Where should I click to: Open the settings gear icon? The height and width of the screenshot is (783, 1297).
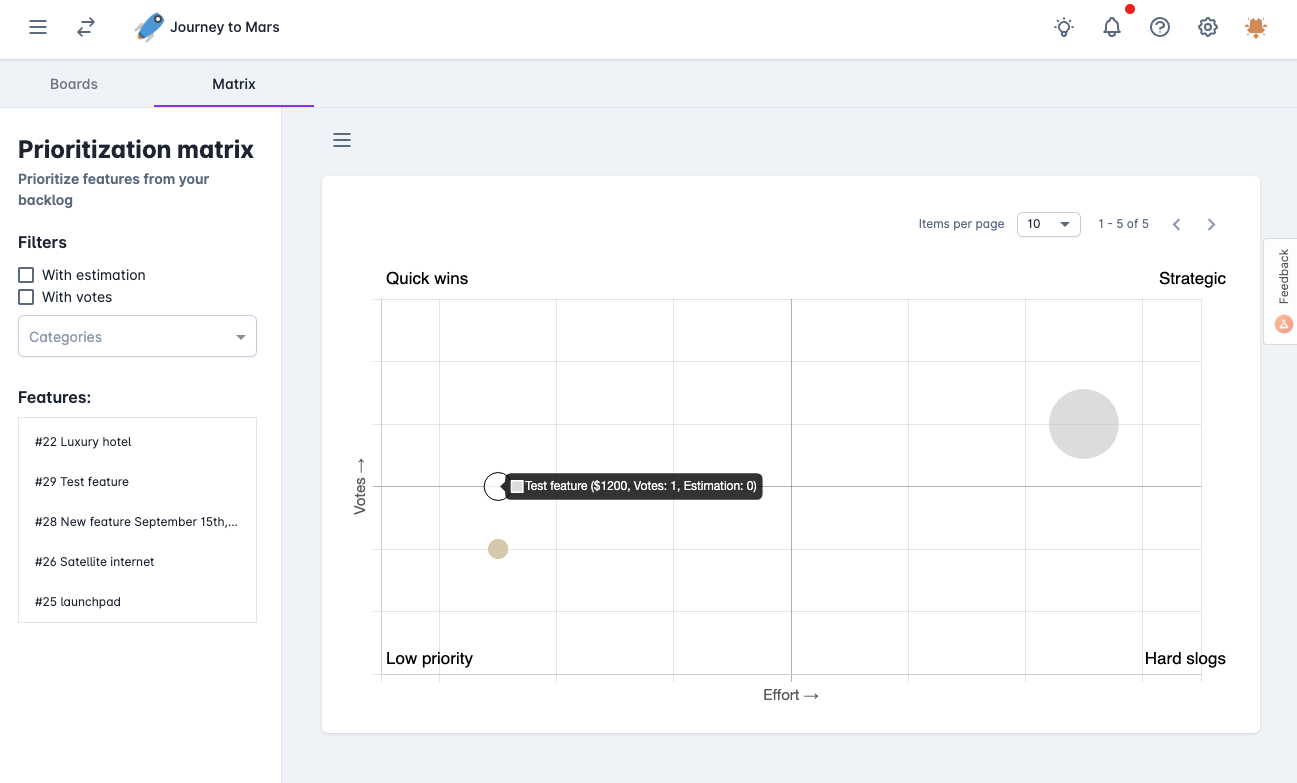click(1208, 27)
